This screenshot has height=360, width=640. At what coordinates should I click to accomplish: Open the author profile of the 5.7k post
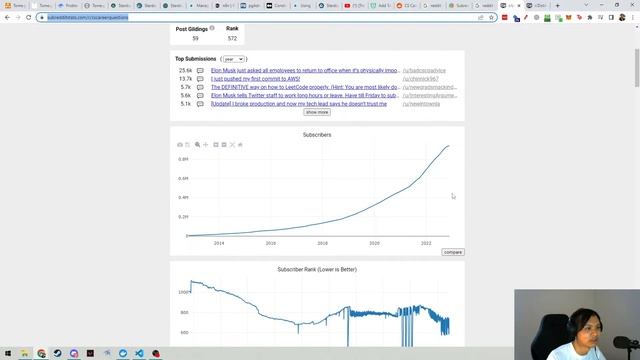(x=430, y=87)
